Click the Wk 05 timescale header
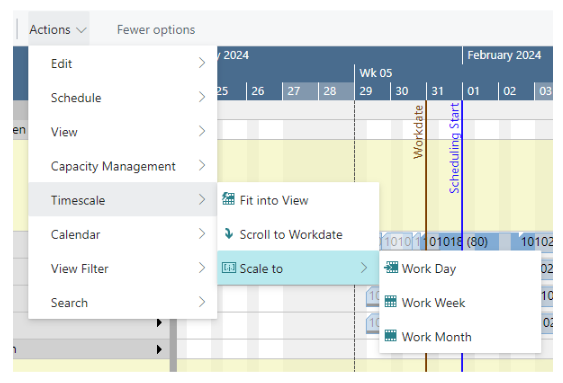This screenshot has width=563, height=383. click(x=376, y=73)
